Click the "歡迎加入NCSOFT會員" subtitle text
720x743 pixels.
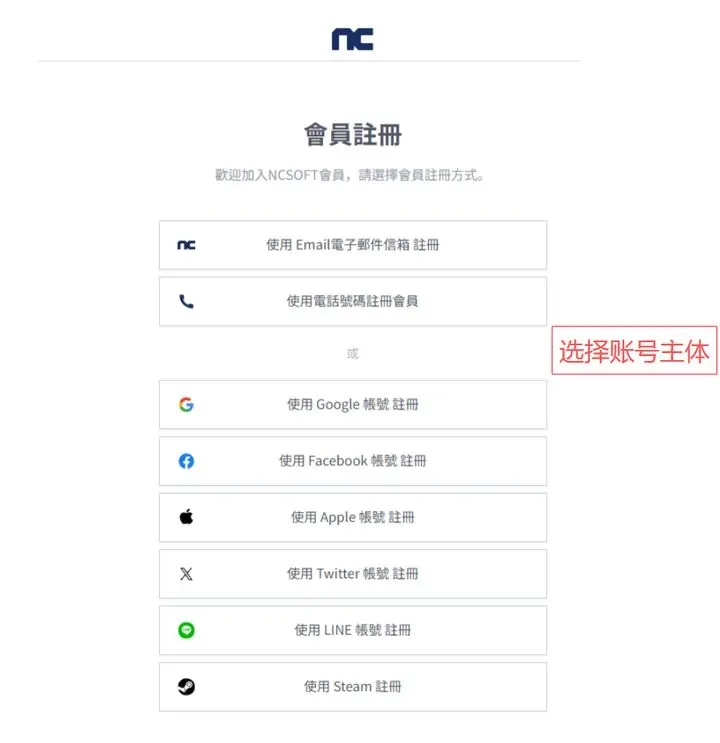[x=352, y=175]
